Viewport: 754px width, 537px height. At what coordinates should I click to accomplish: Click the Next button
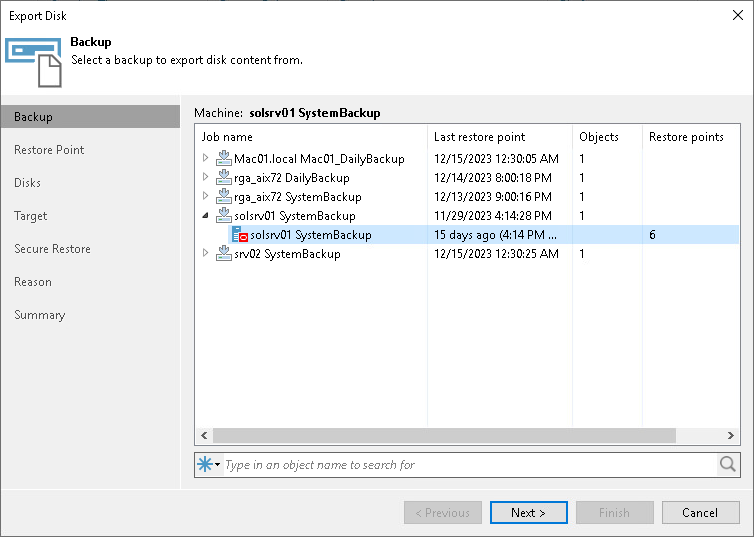[528, 512]
